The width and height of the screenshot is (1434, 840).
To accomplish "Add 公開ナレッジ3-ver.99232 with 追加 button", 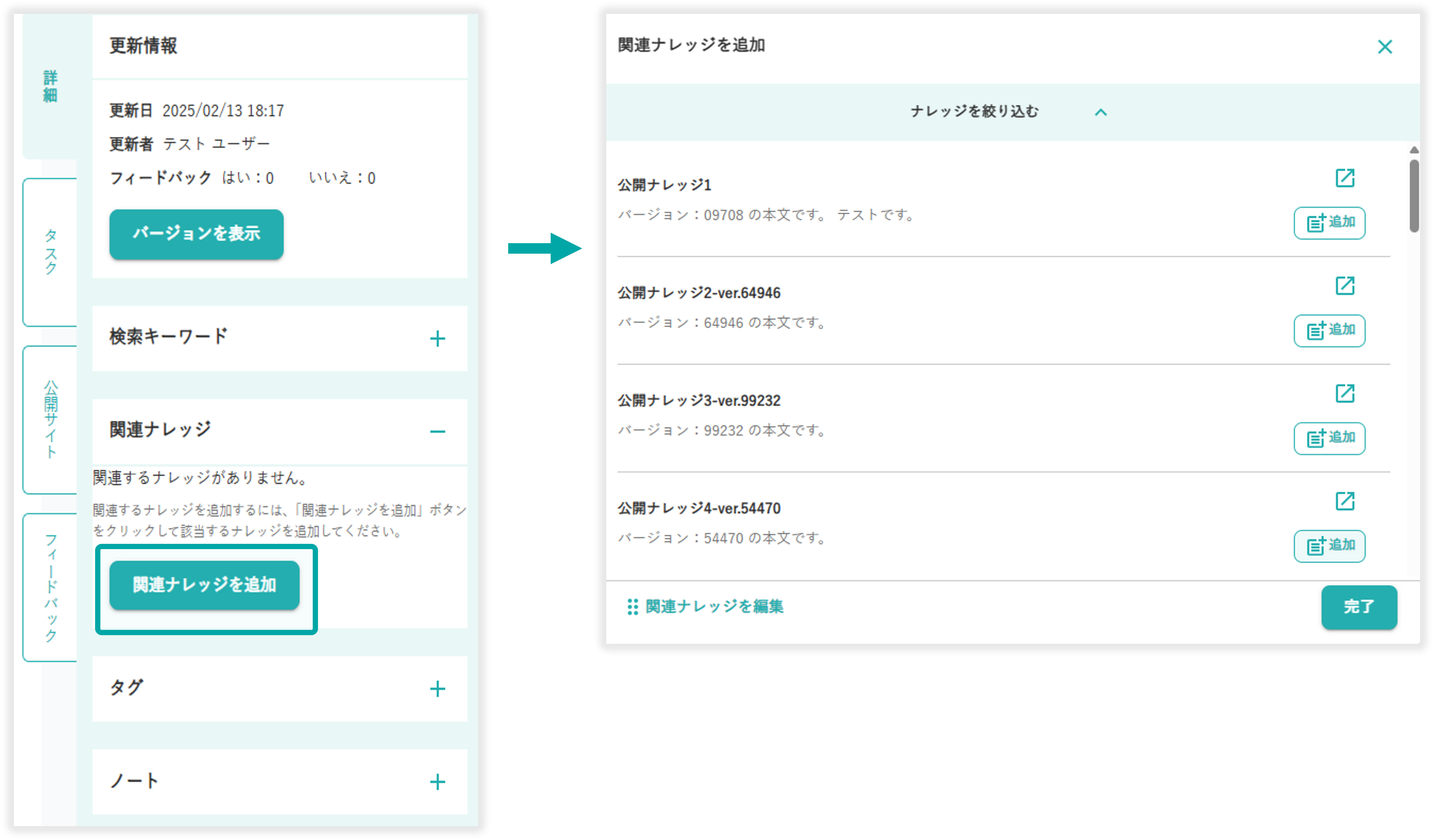I will (x=1329, y=438).
